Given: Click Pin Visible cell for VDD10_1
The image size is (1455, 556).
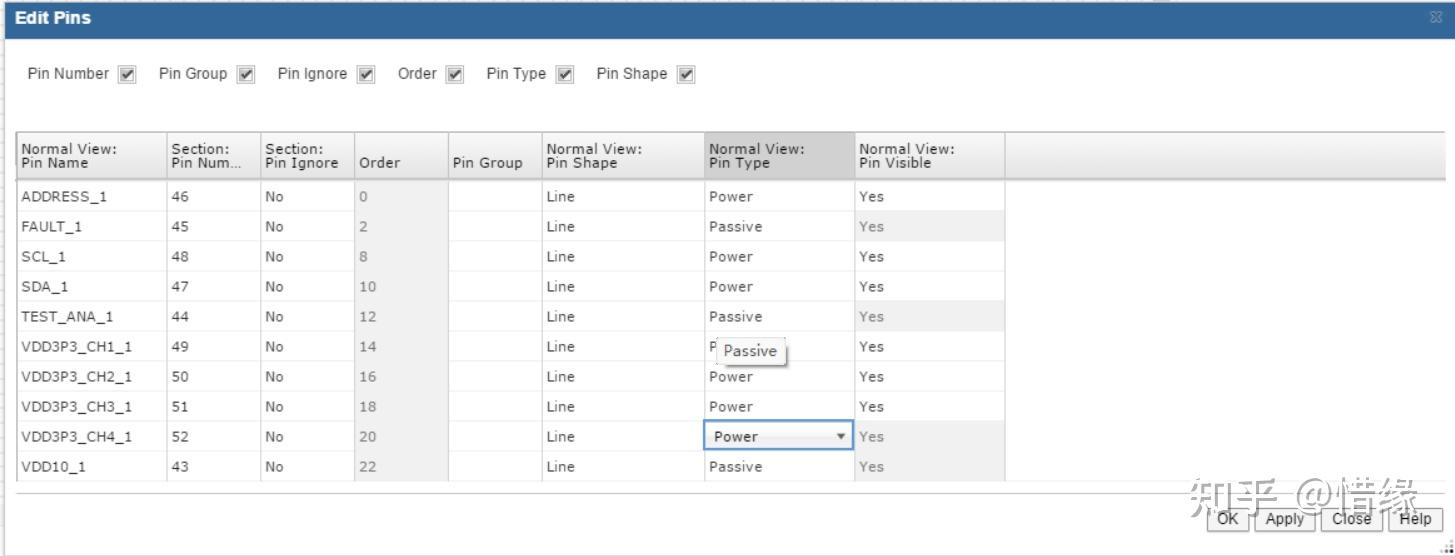Looking at the screenshot, I should click(928, 467).
